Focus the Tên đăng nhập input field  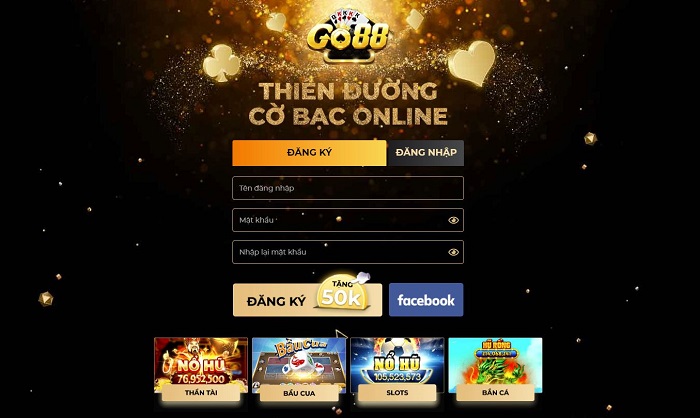click(x=348, y=188)
